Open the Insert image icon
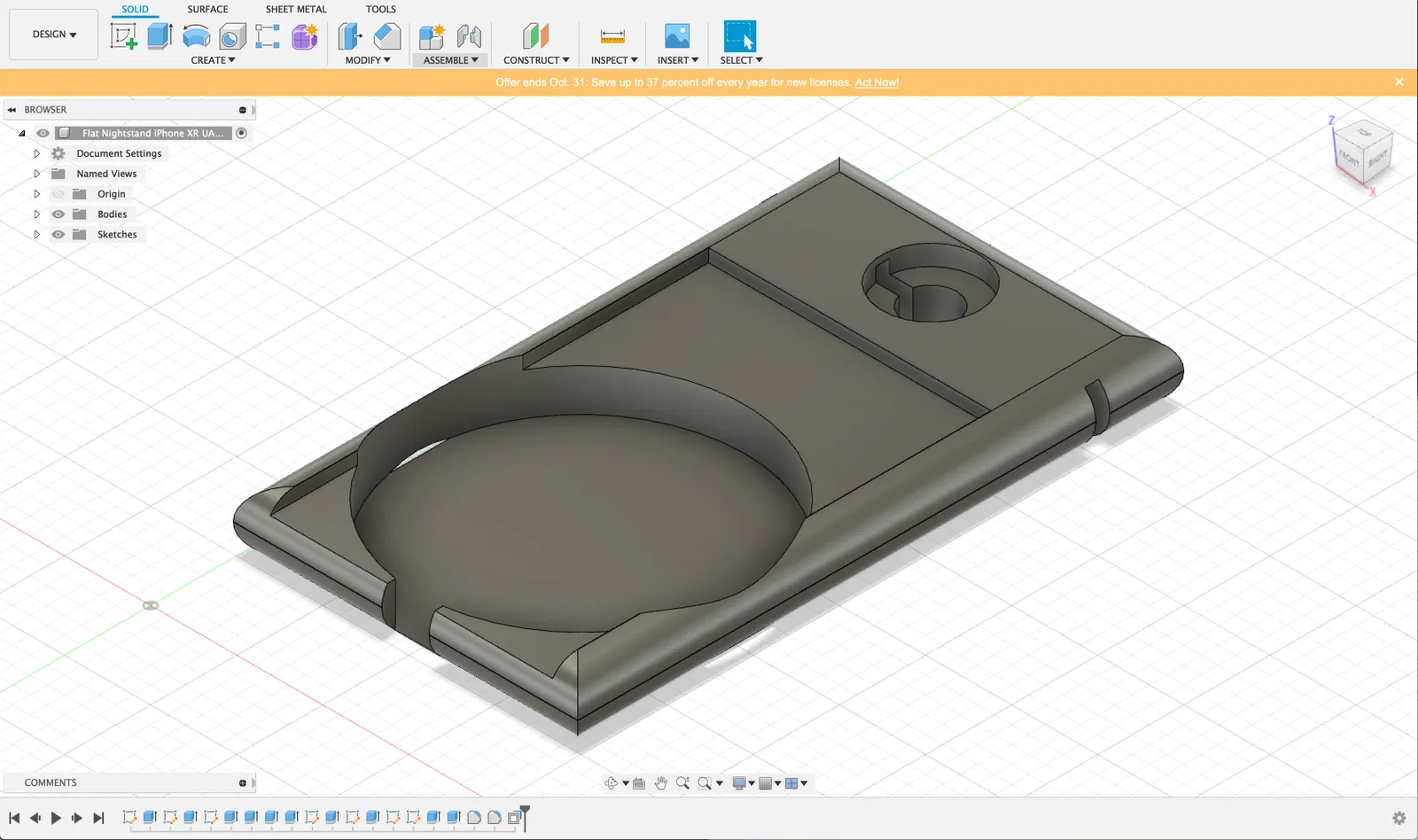1418x840 pixels. point(677,36)
